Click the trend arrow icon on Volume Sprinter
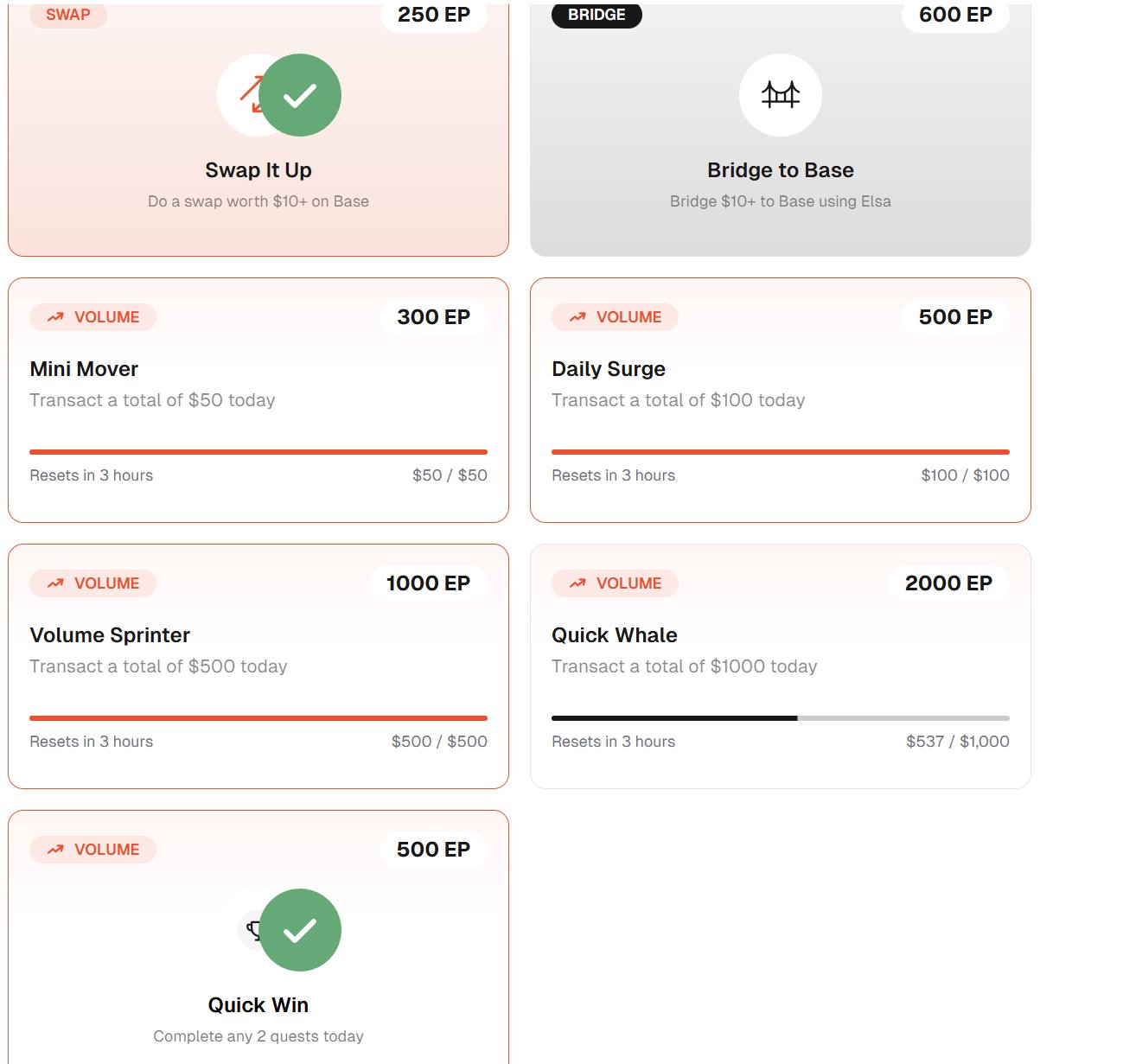The image size is (1142, 1064). tap(55, 583)
